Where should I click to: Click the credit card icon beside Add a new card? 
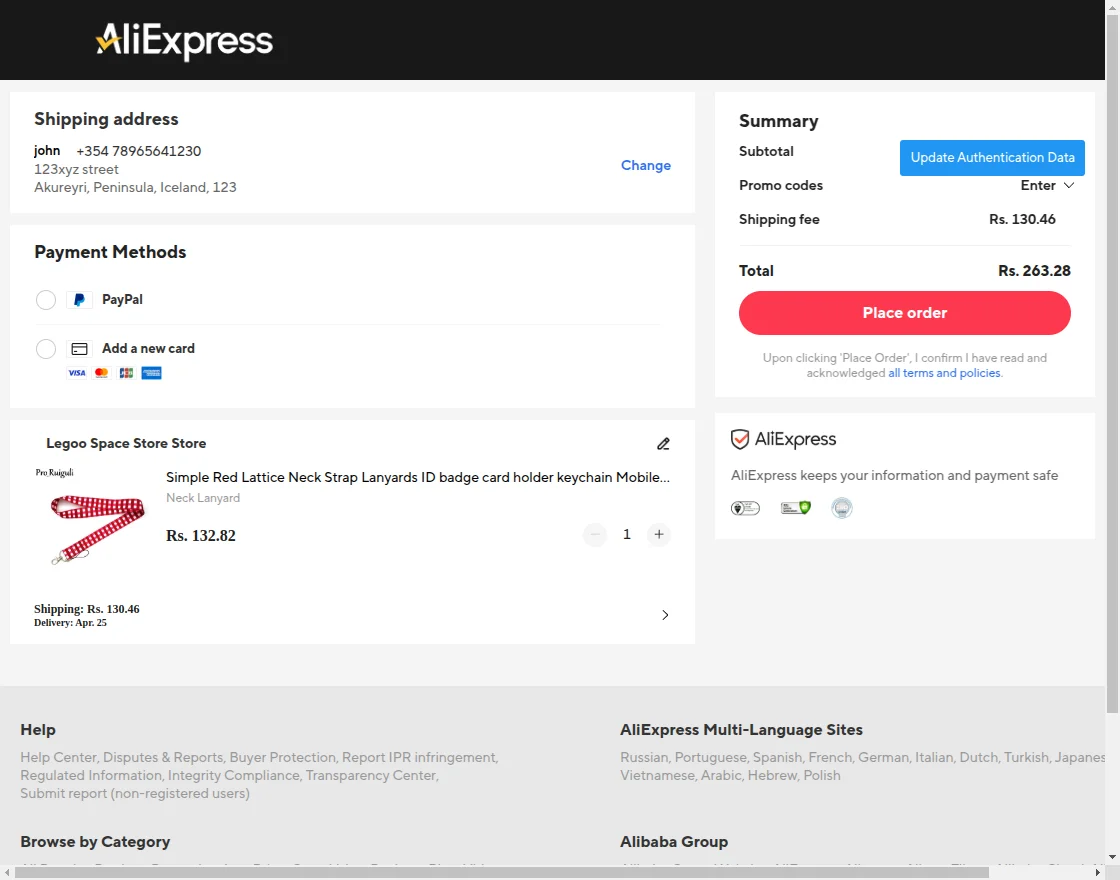tap(79, 349)
